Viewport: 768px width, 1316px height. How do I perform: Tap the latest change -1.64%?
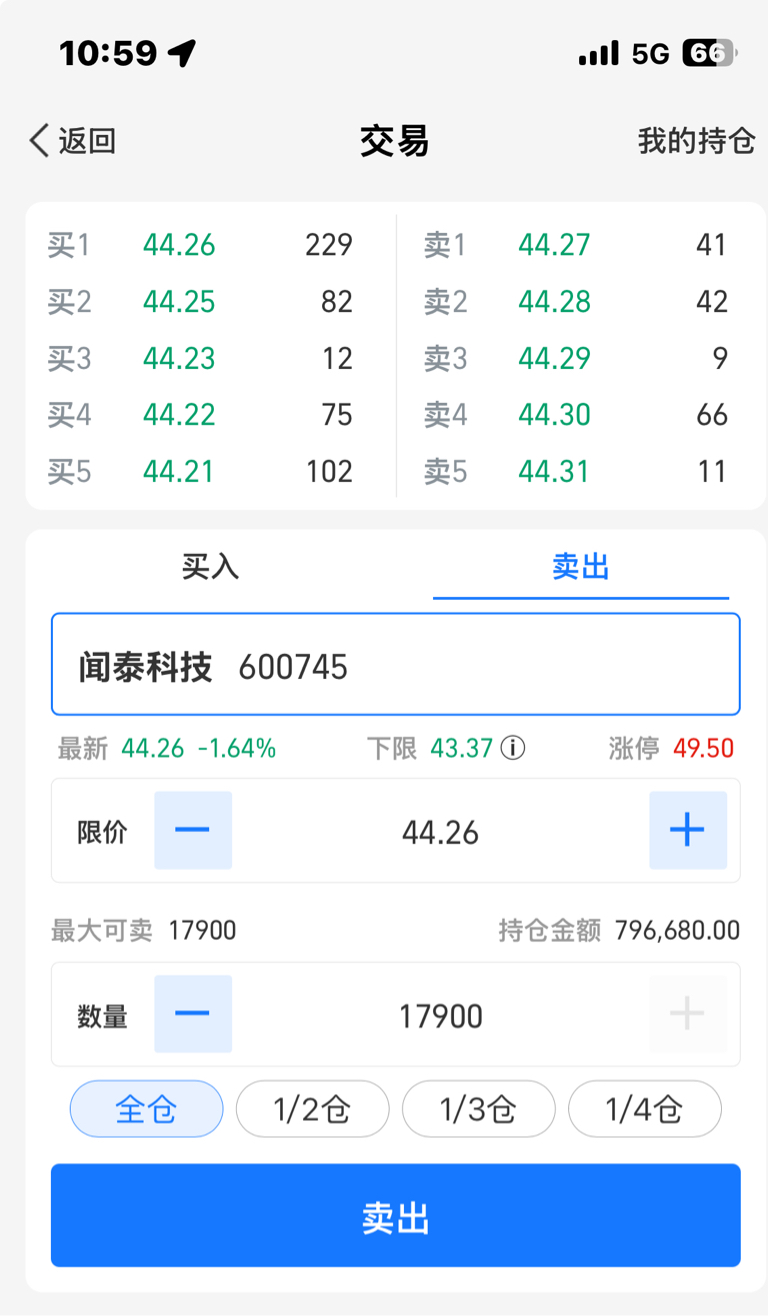(236, 748)
